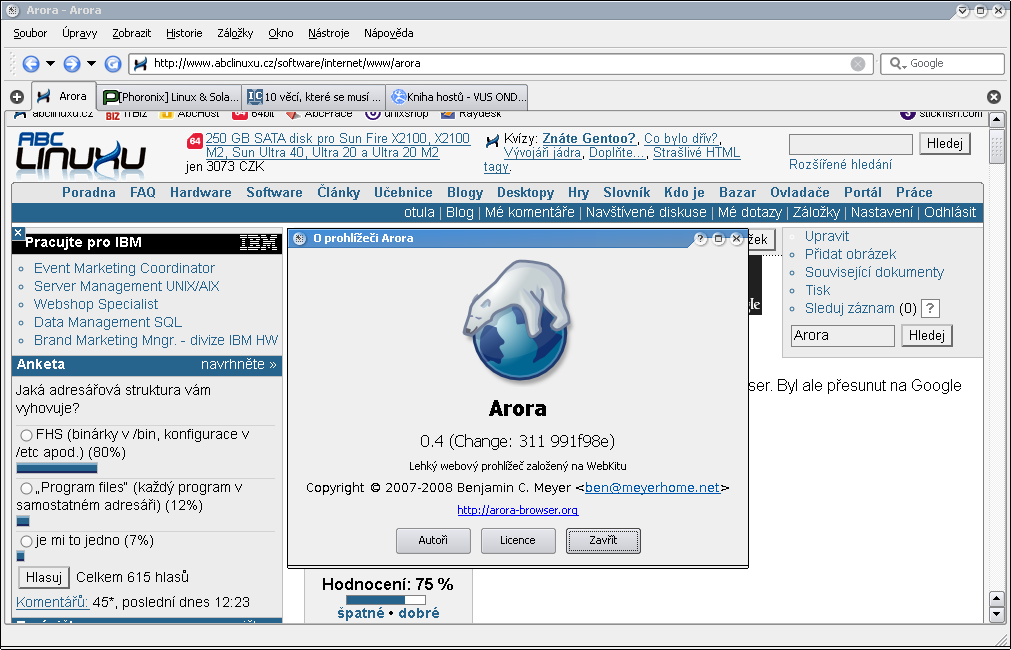This screenshot has width=1011, height=650.
Task: Click the Forward navigation arrow
Action: [x=72, y=63]
